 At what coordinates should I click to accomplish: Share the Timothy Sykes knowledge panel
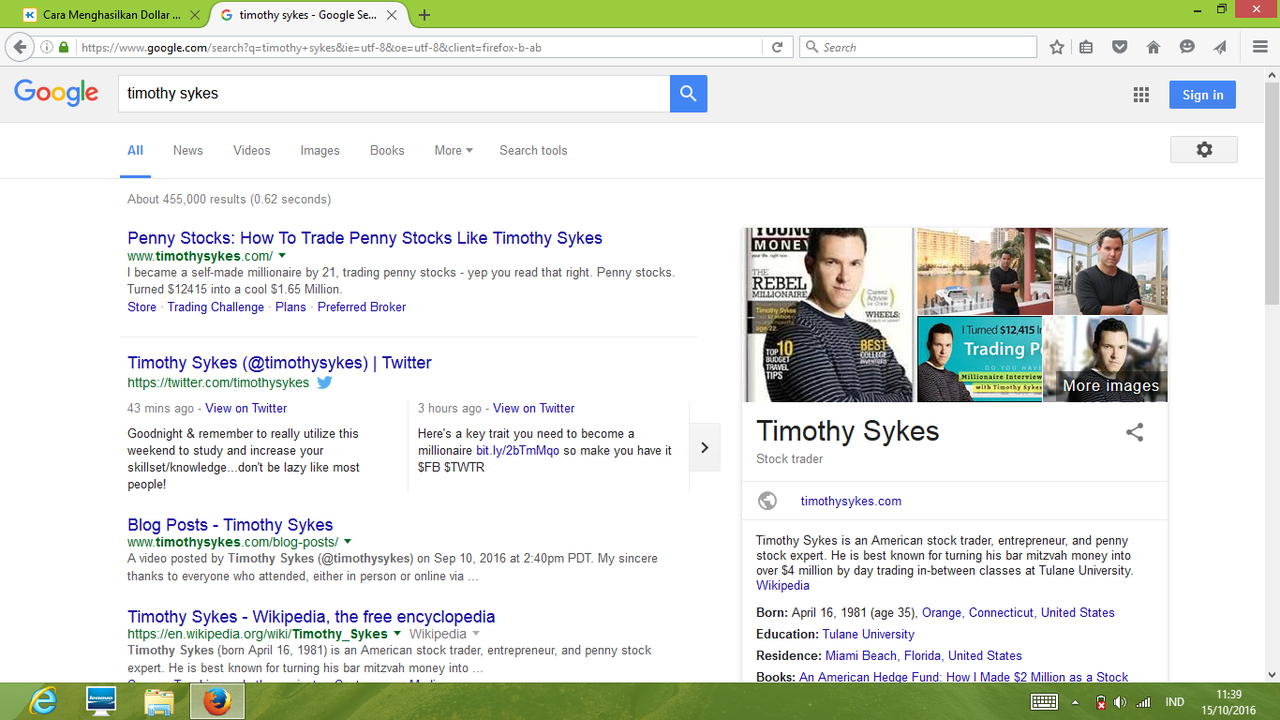tap(1134, 433)
